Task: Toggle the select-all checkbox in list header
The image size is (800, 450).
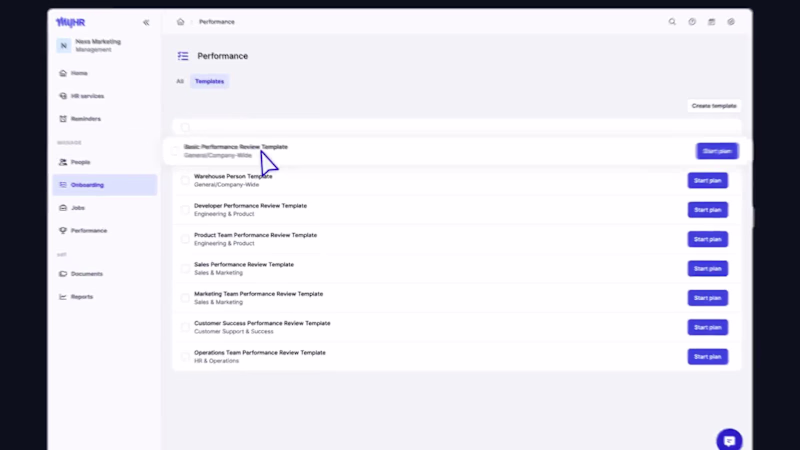Action: click(x=185, y=127)
